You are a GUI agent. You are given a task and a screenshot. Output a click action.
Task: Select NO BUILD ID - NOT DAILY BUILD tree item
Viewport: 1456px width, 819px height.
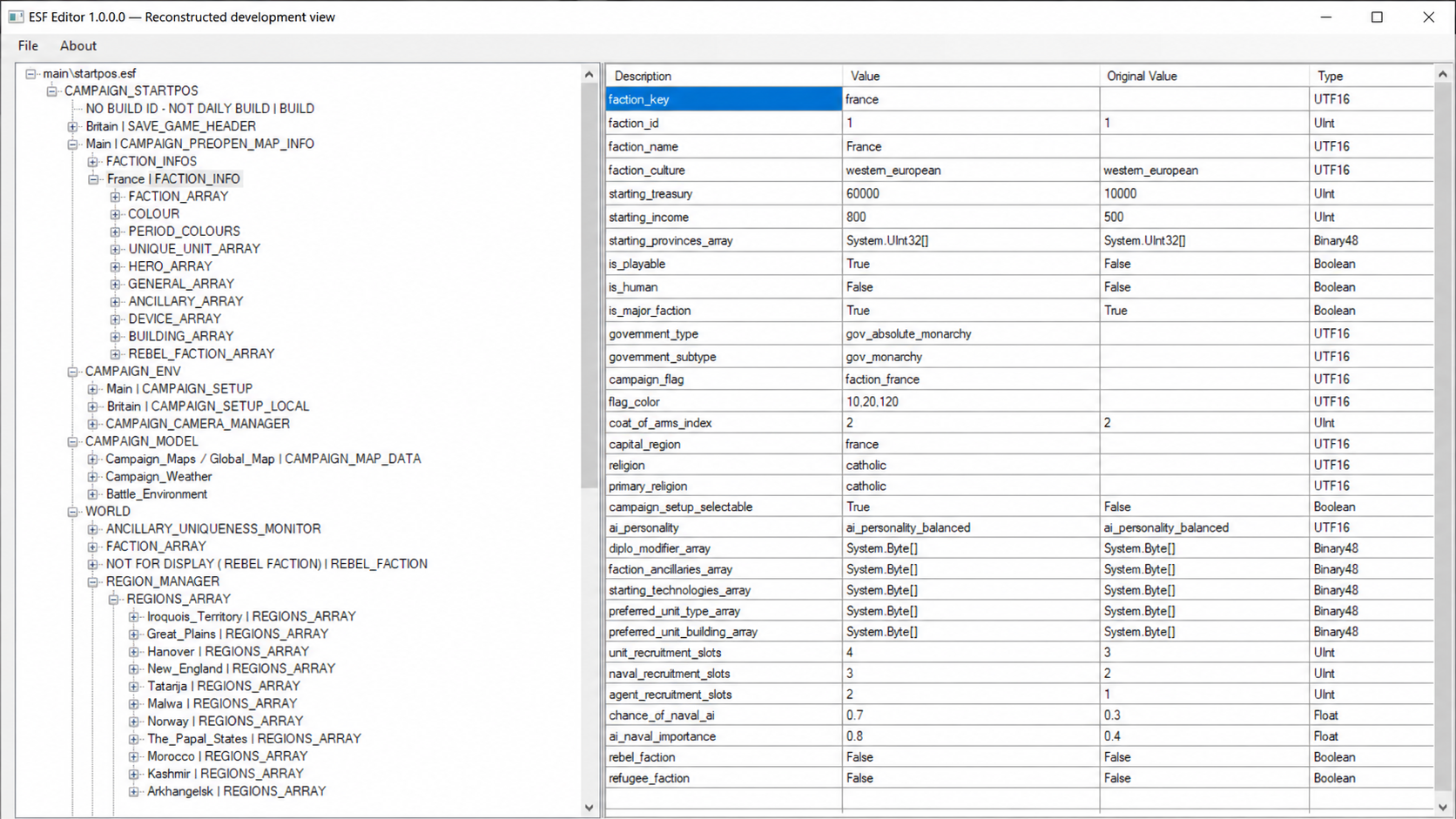200,109
